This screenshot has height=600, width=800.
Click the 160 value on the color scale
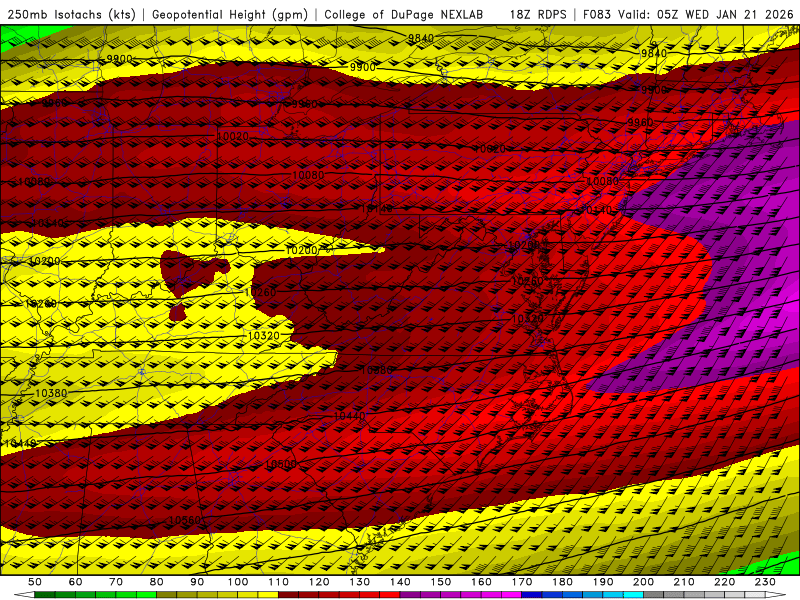[481, 582]
